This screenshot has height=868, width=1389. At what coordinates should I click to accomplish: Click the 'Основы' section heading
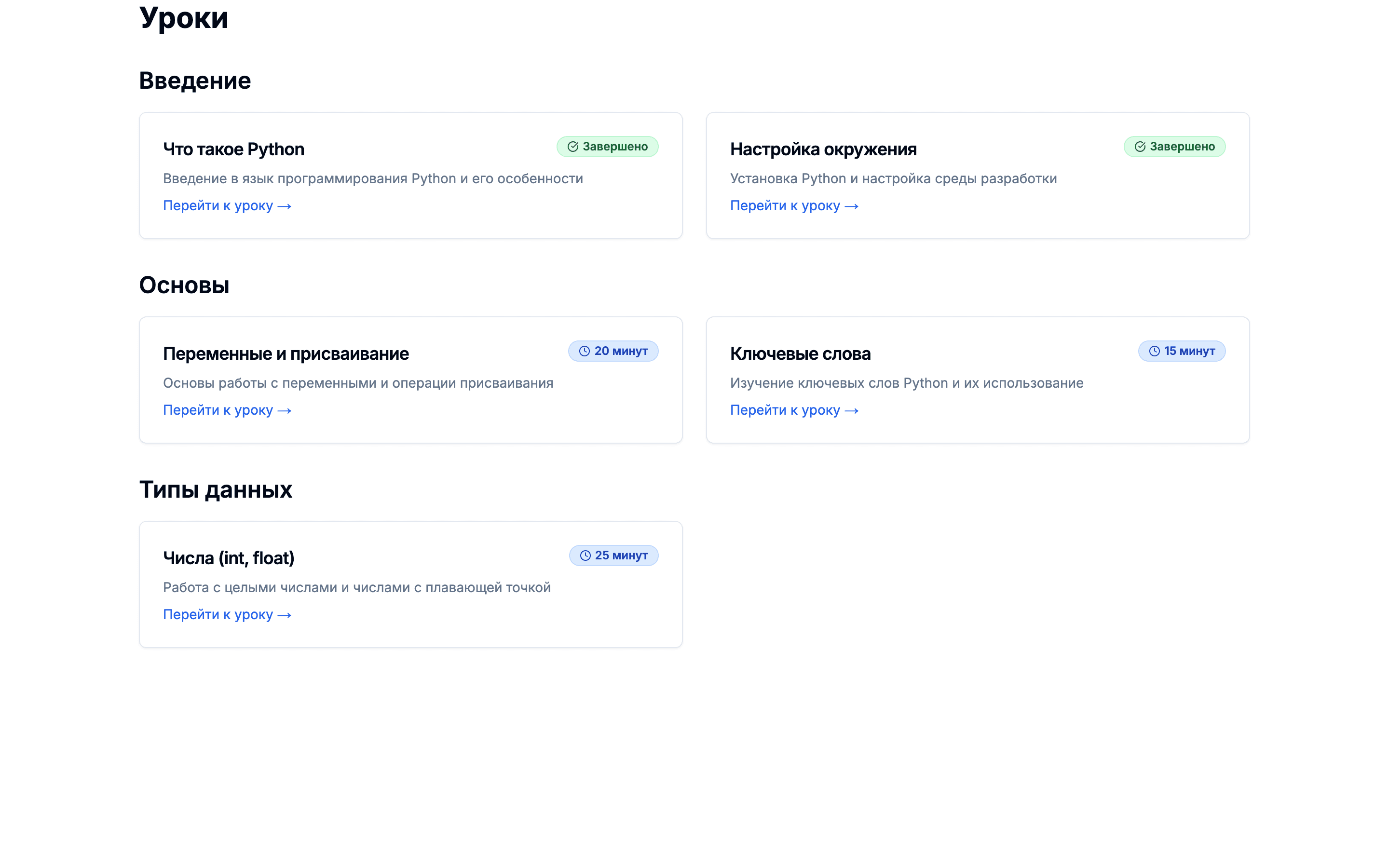click(184, 285)
